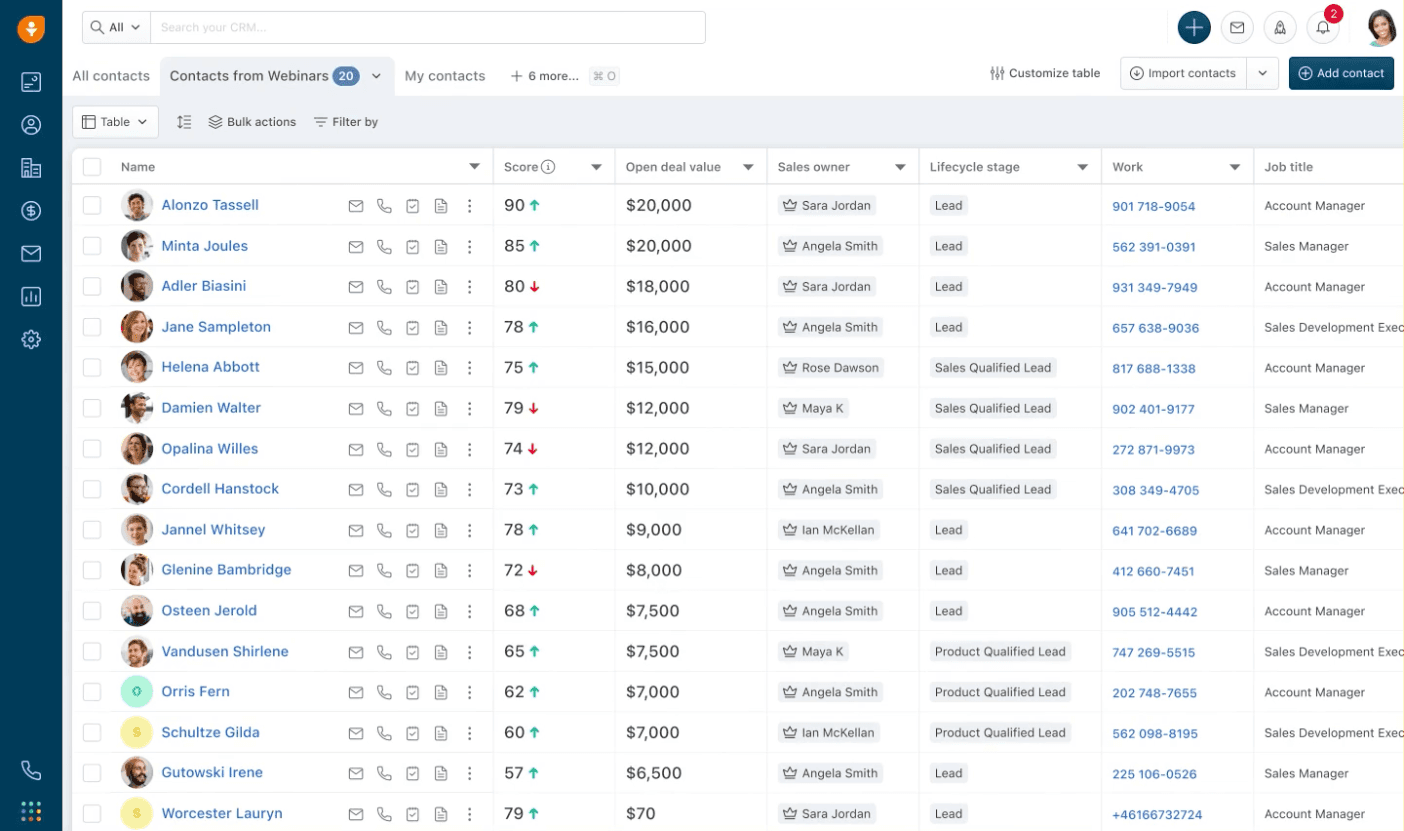Switch to the All contacts tab
1404x831 pixels.
pyautogui.click(x=111, y=76)
